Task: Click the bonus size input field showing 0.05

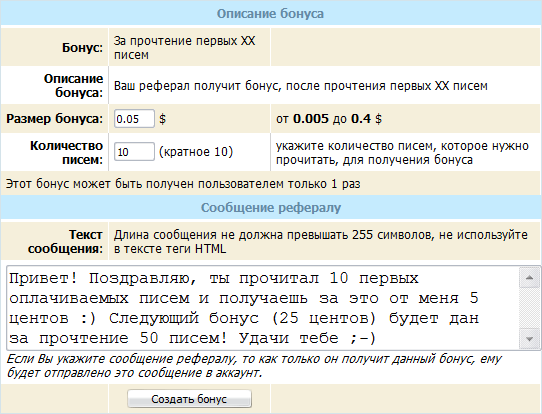Action: click(x=134, y=119)
